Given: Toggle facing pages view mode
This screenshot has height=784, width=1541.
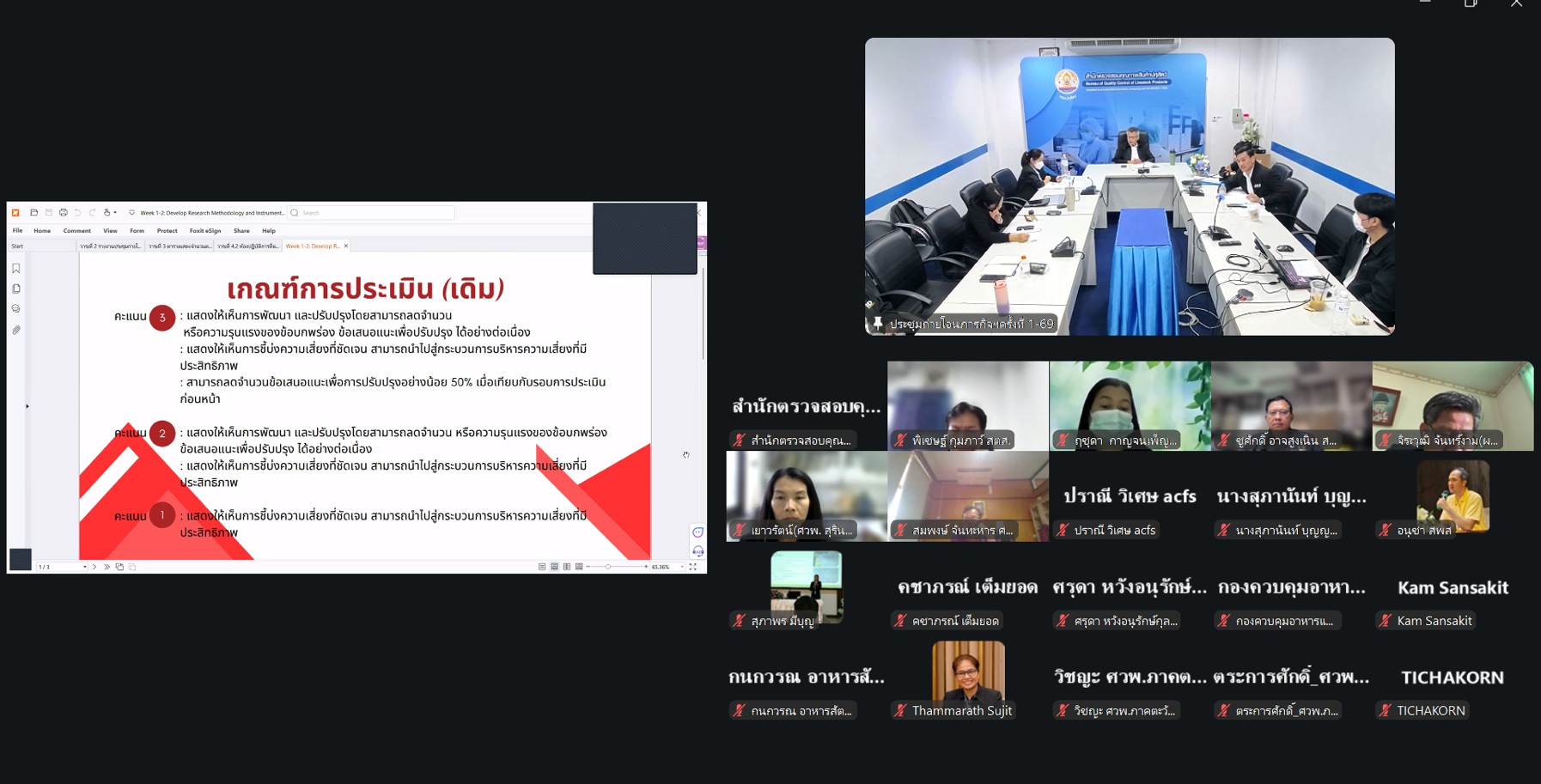Looking at the screenshot, I should click(567, 567).
